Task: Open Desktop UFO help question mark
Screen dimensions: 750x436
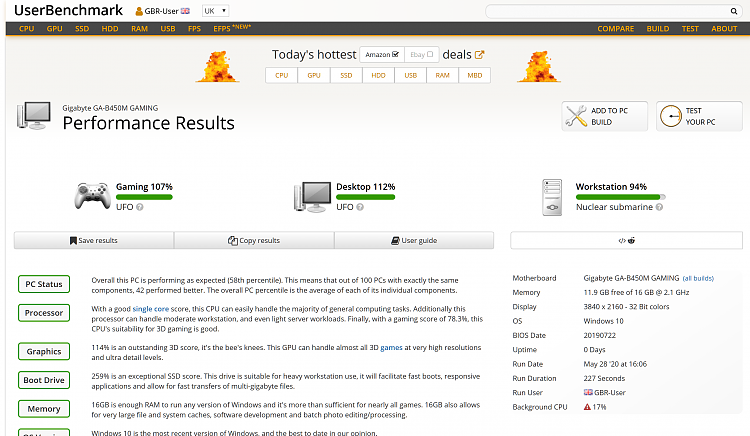Action: (x=360, y=207)
